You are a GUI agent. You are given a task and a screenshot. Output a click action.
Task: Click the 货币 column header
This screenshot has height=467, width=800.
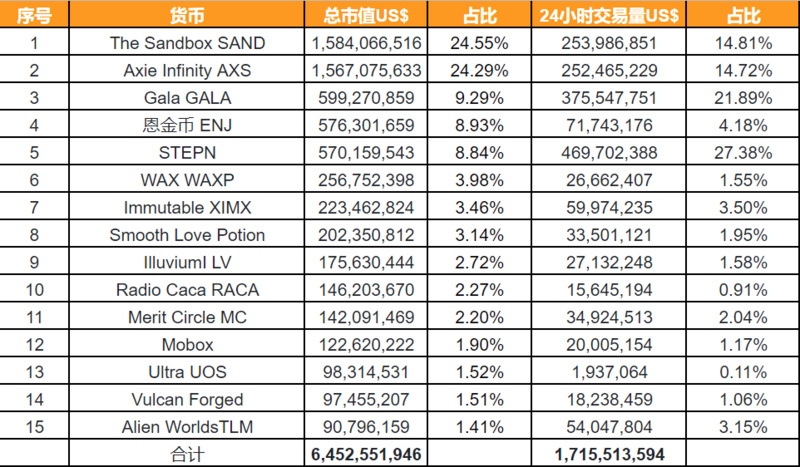tap(187, 17)
